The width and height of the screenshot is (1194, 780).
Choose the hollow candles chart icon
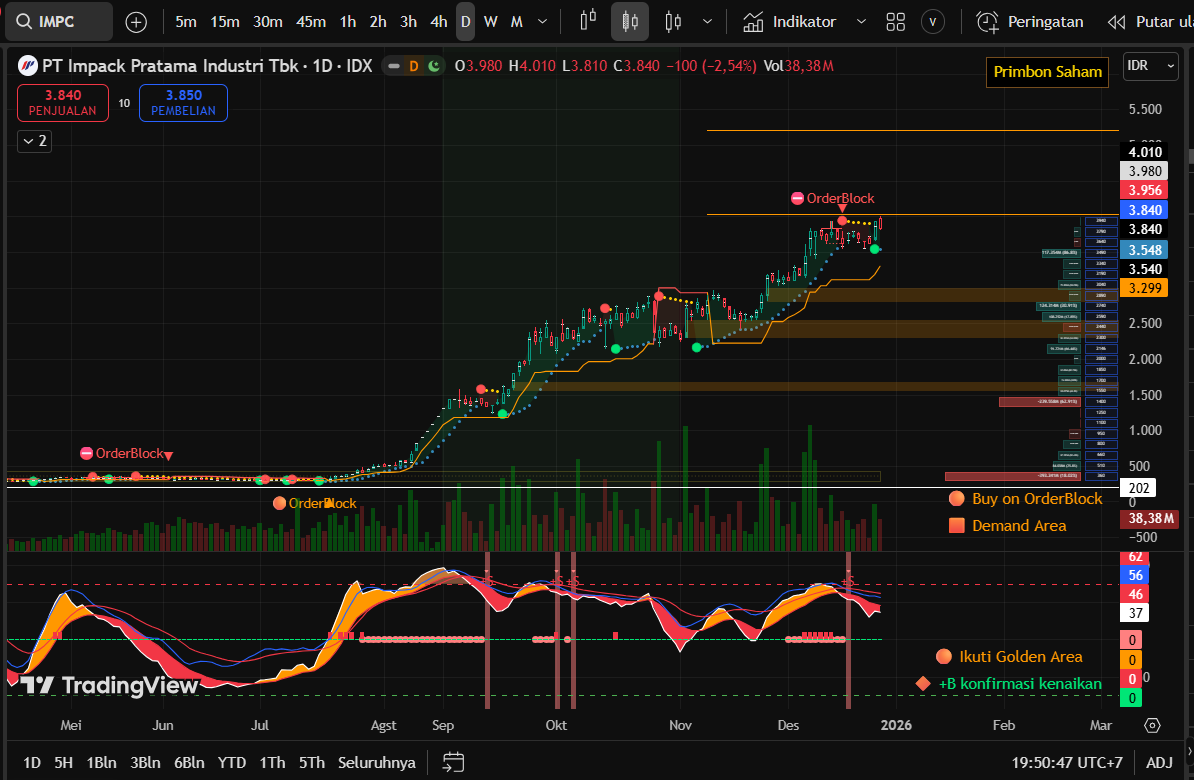click(673, 21)
